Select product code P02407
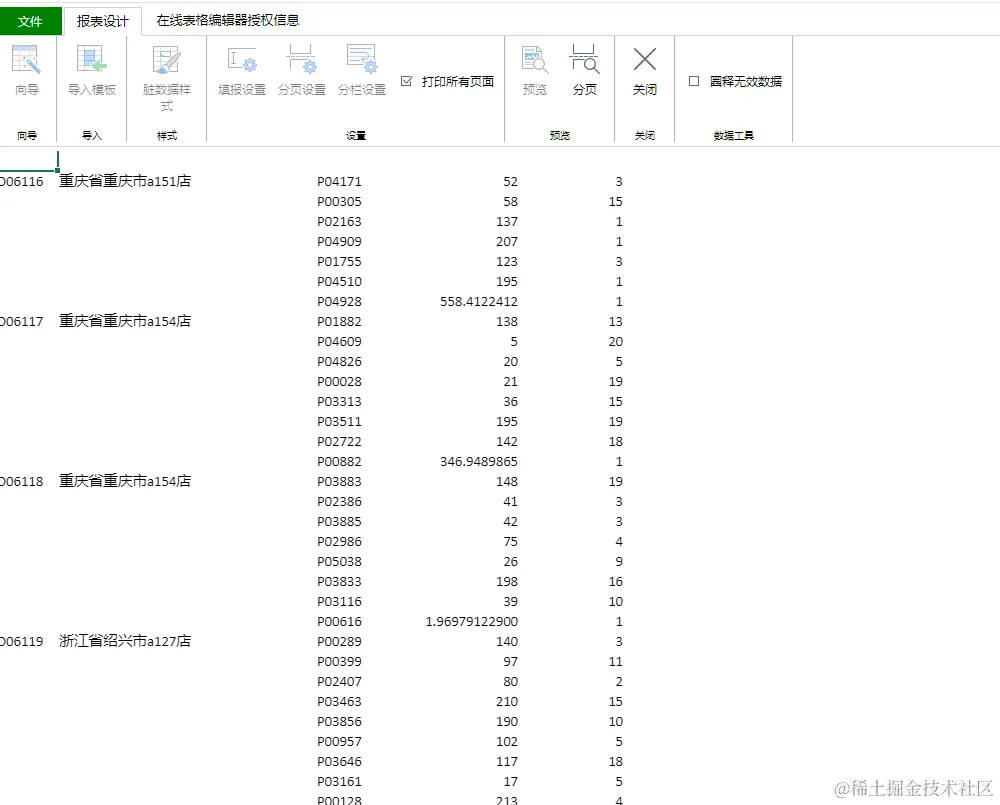 339,682
